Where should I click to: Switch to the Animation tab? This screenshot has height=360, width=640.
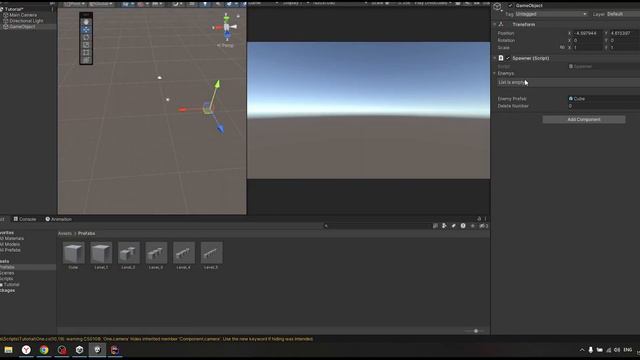tap(58, 219)
